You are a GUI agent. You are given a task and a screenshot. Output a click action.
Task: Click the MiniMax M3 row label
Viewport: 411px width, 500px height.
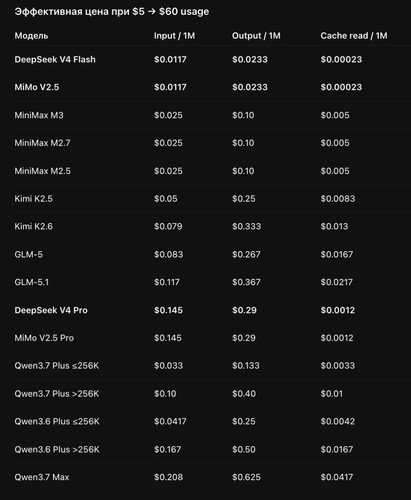tap(39, 115)
